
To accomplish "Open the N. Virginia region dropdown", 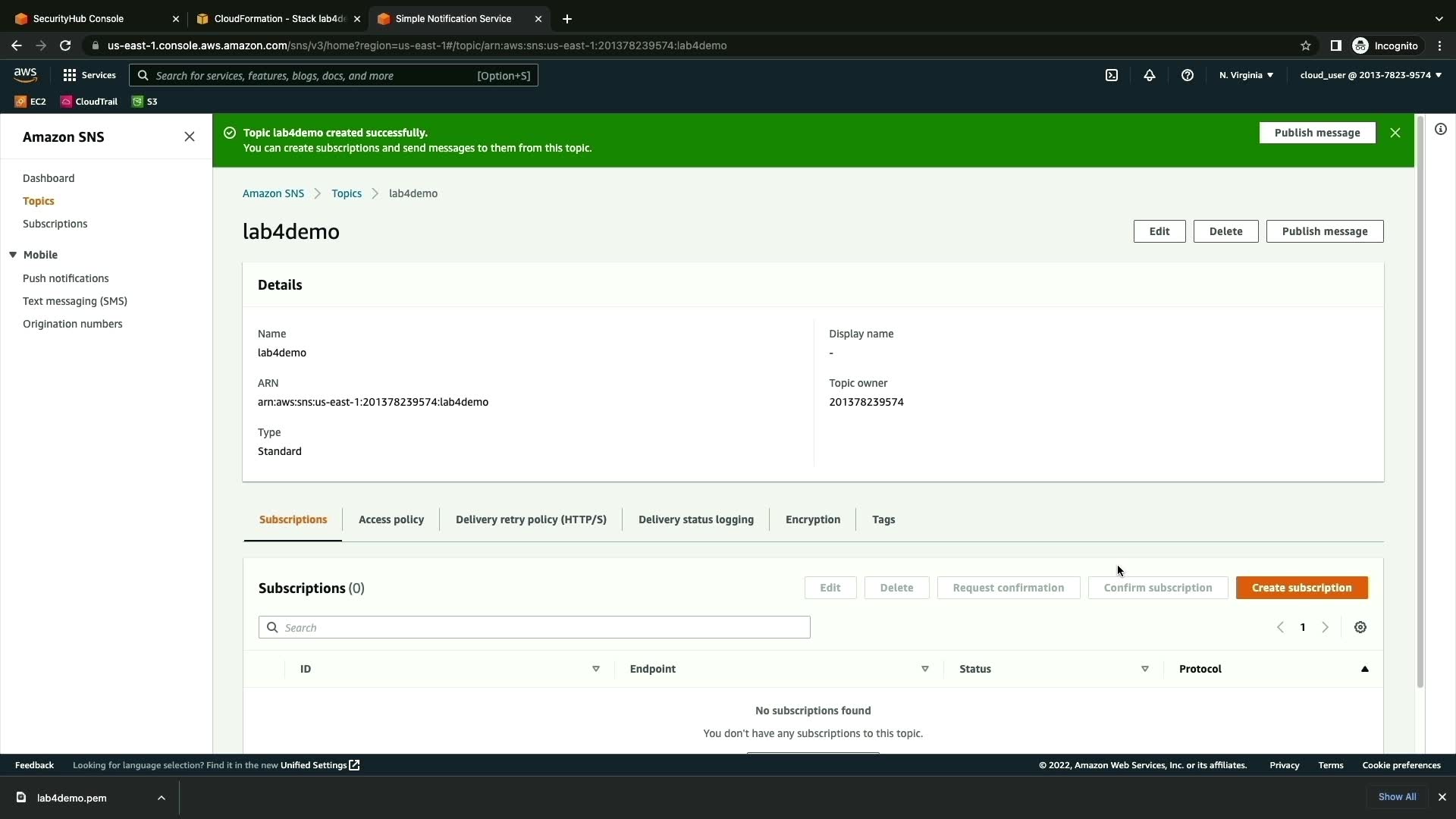I will coord(1246,75).
